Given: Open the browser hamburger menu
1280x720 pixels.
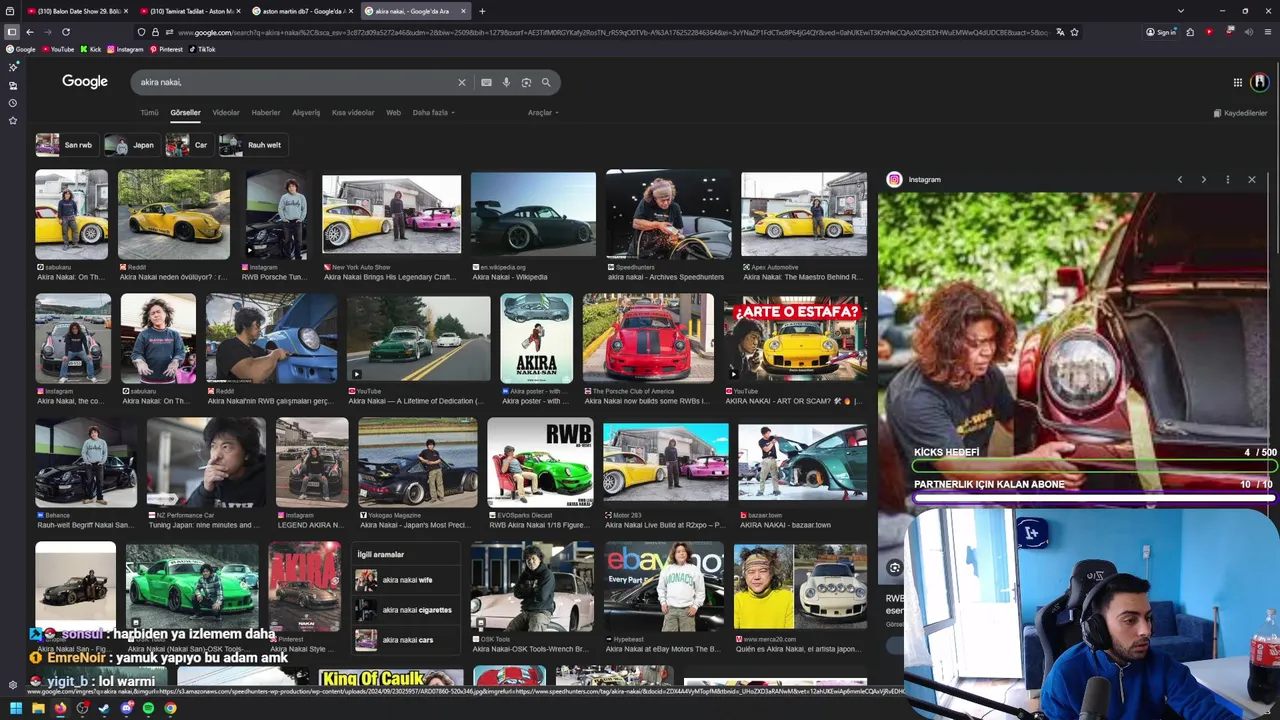Looking at the screenshot, I should tap(1267, 32).
